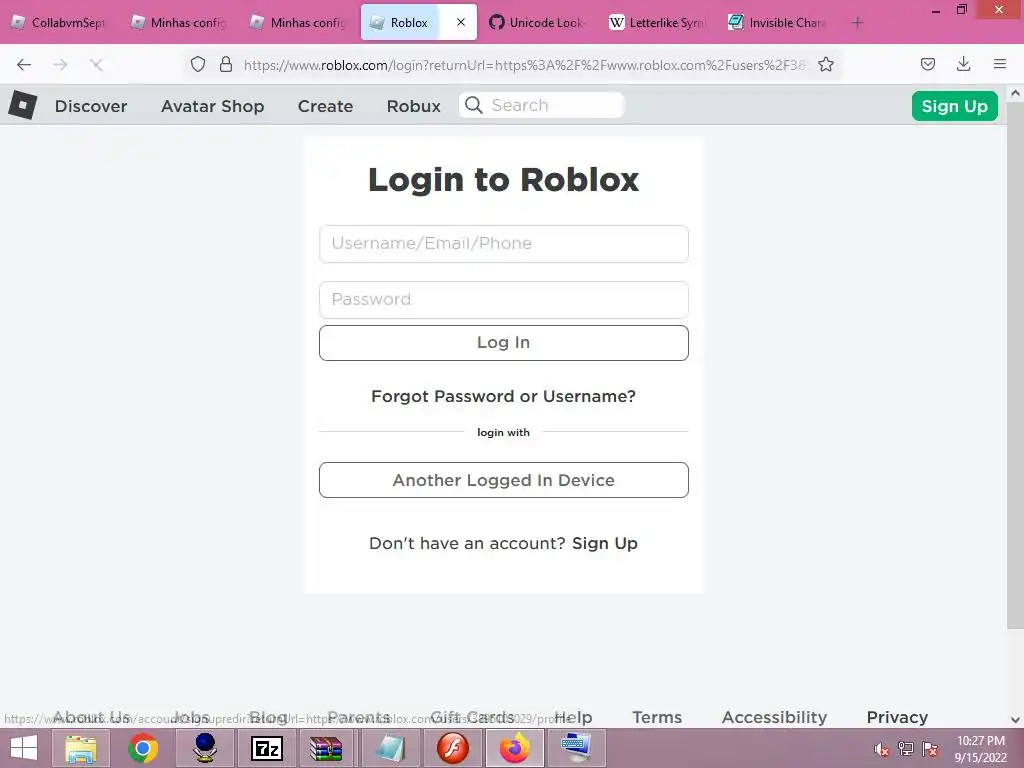Open the Downloads arrow icon

[964, 64]
